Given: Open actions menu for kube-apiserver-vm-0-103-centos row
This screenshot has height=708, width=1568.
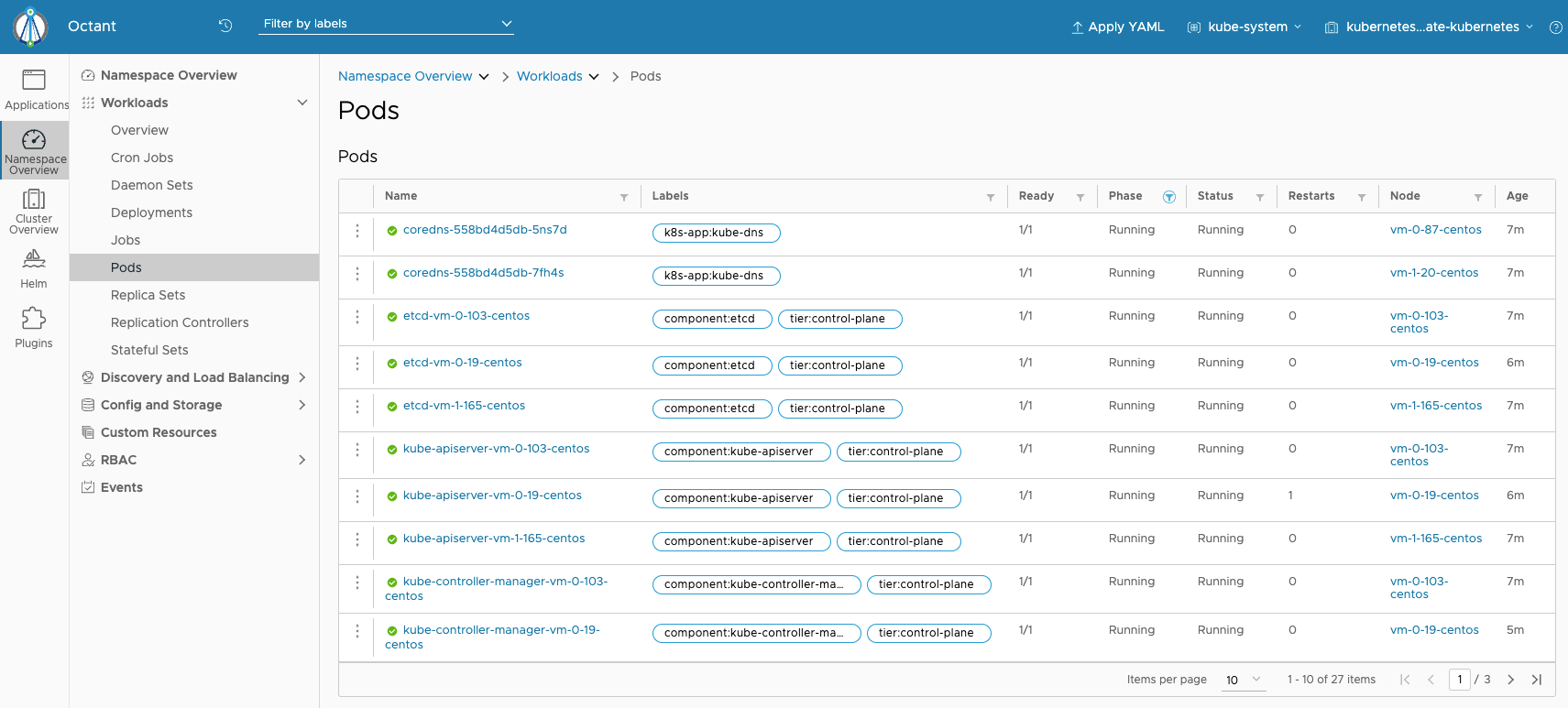Looking at the screenshot, I should click(x=357, y=450).
